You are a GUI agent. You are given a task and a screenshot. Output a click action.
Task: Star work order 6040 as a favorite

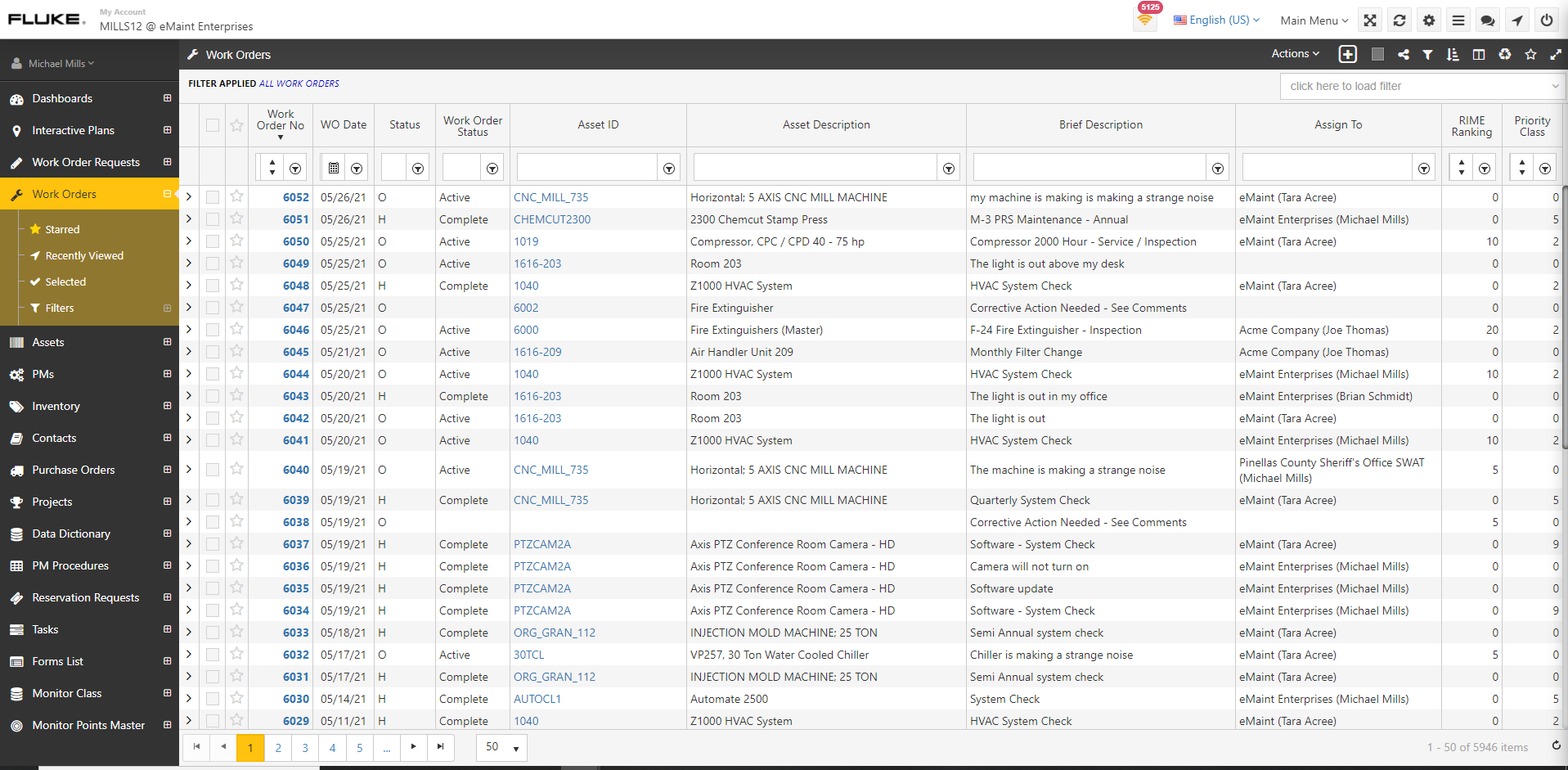tap(236, 470)
